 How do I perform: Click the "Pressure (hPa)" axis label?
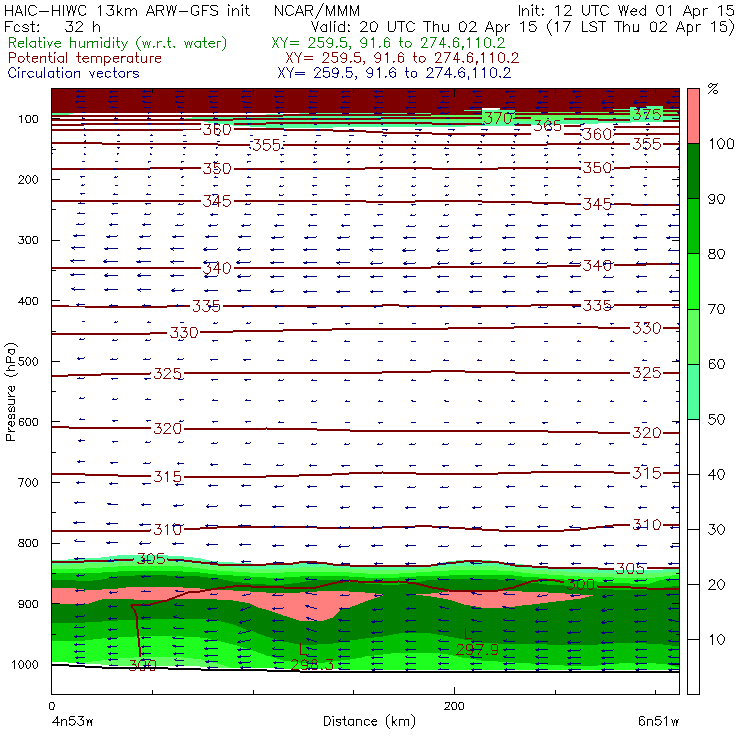[x=10, y=392]
